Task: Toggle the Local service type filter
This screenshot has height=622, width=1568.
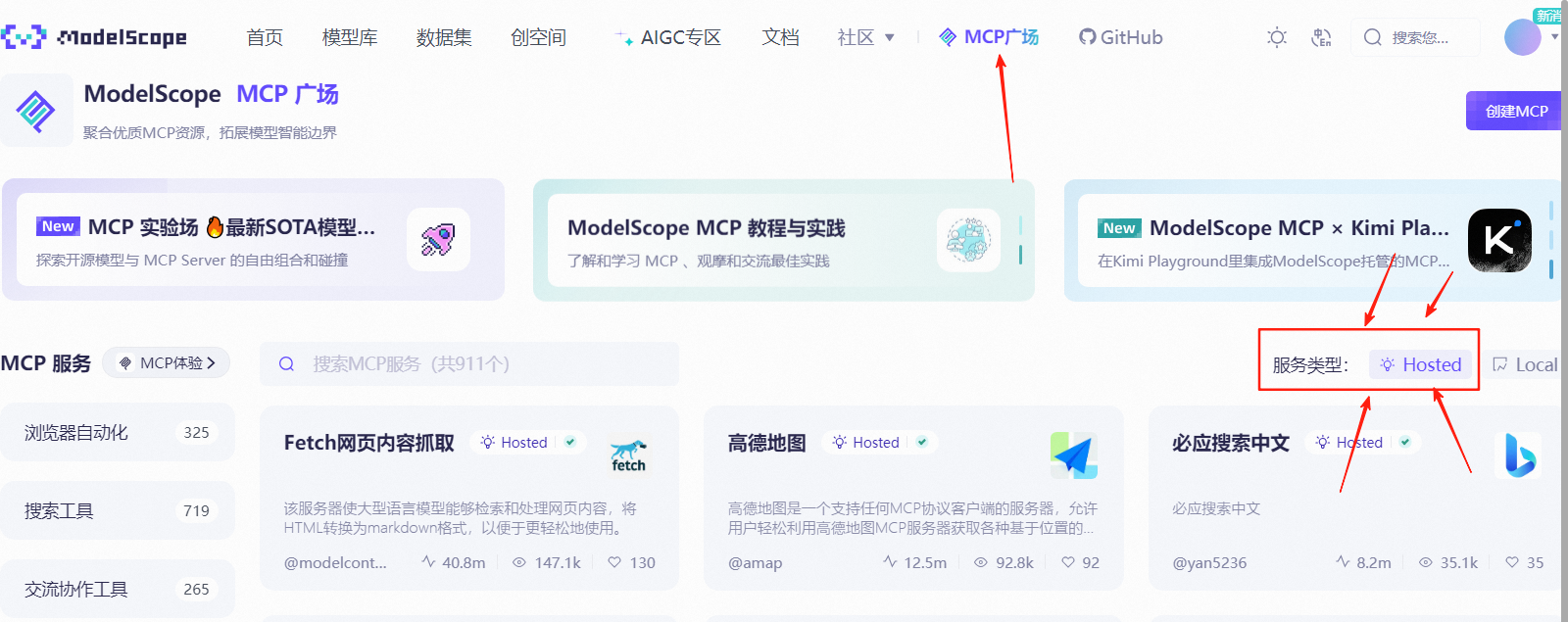Action: (x=1525, y=364)
